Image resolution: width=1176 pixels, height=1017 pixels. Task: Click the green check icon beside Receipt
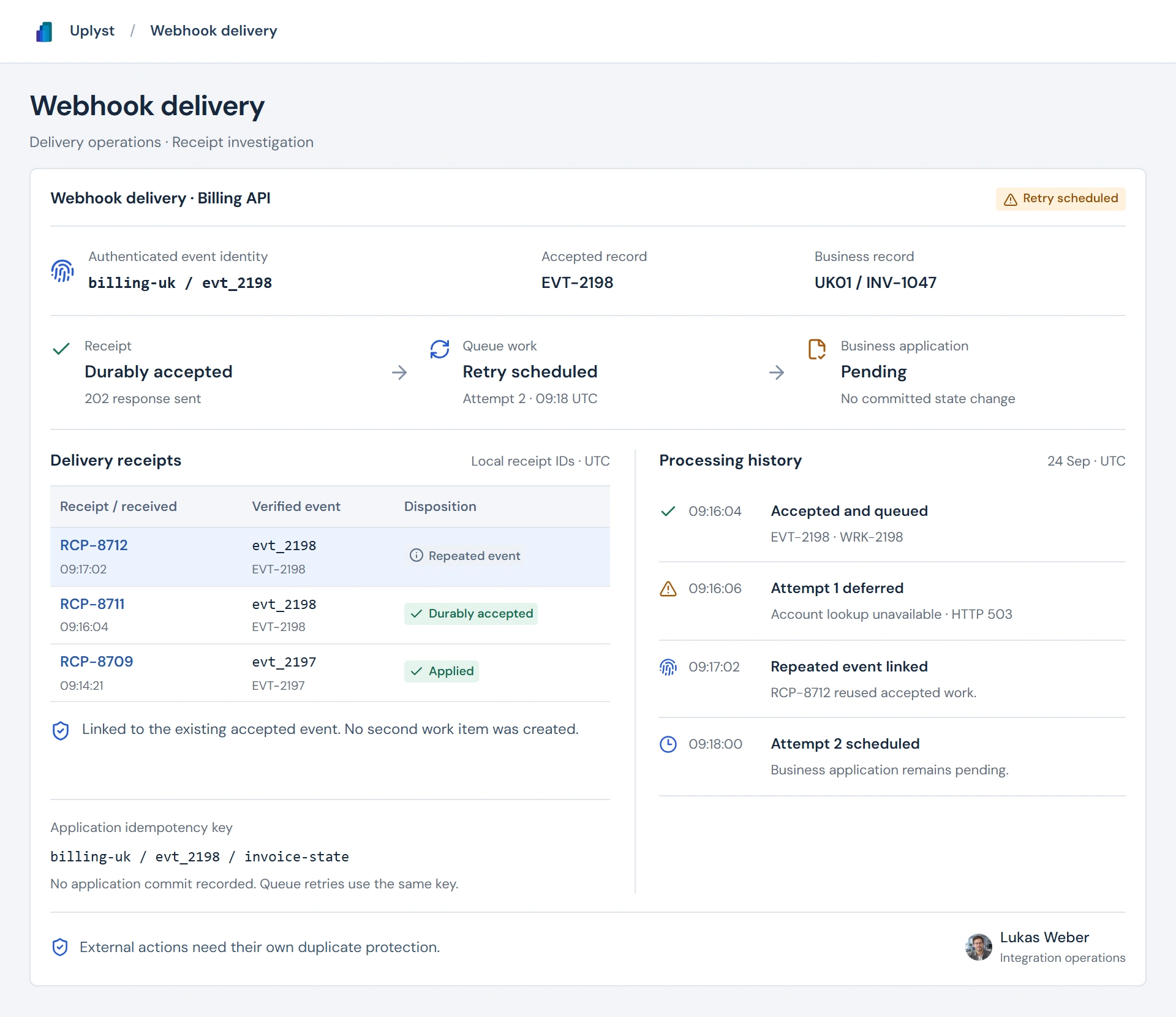point(61,349)
